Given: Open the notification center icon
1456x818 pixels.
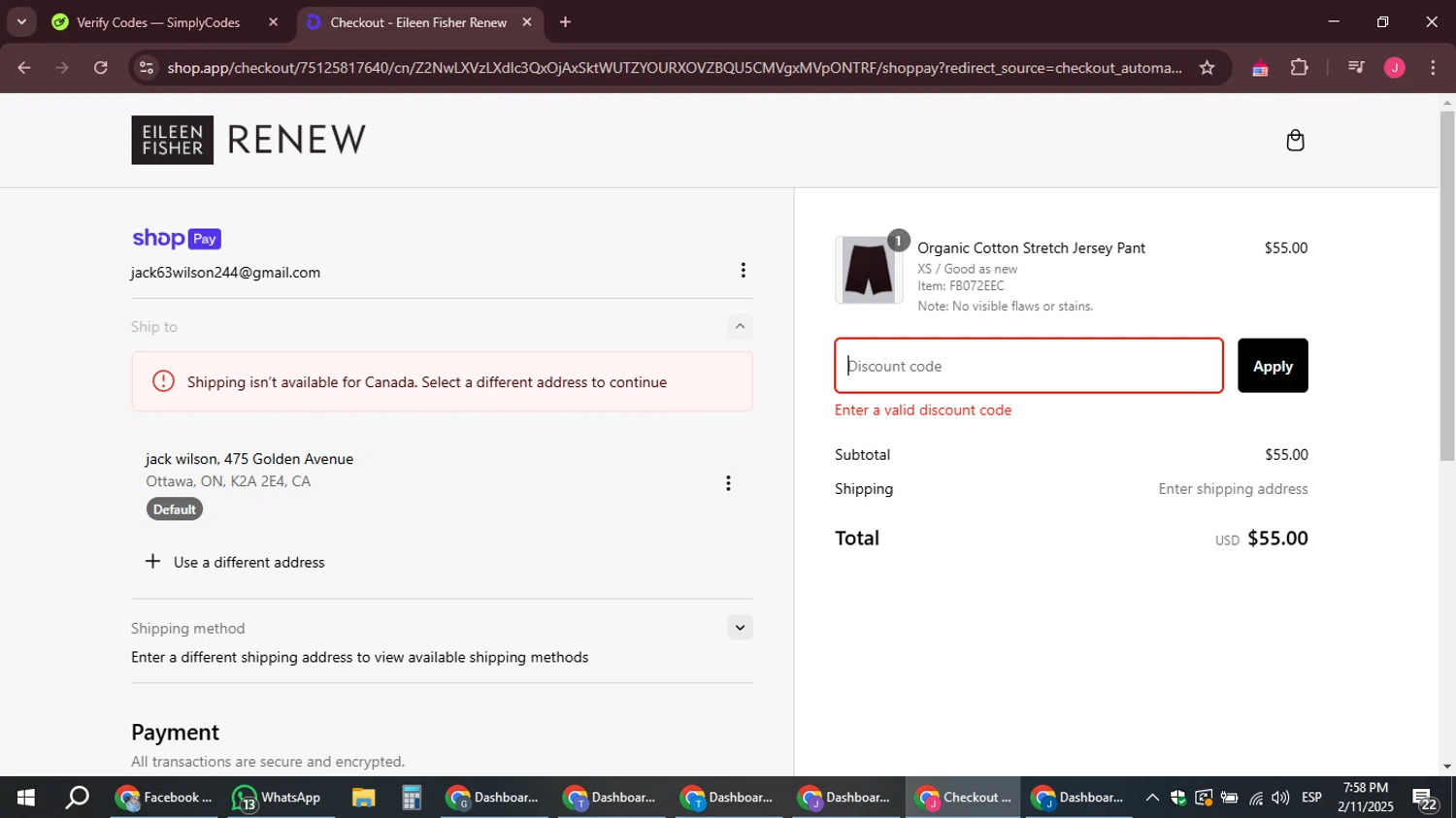Looking at the screenshot, I should (x=1425, y=799).
